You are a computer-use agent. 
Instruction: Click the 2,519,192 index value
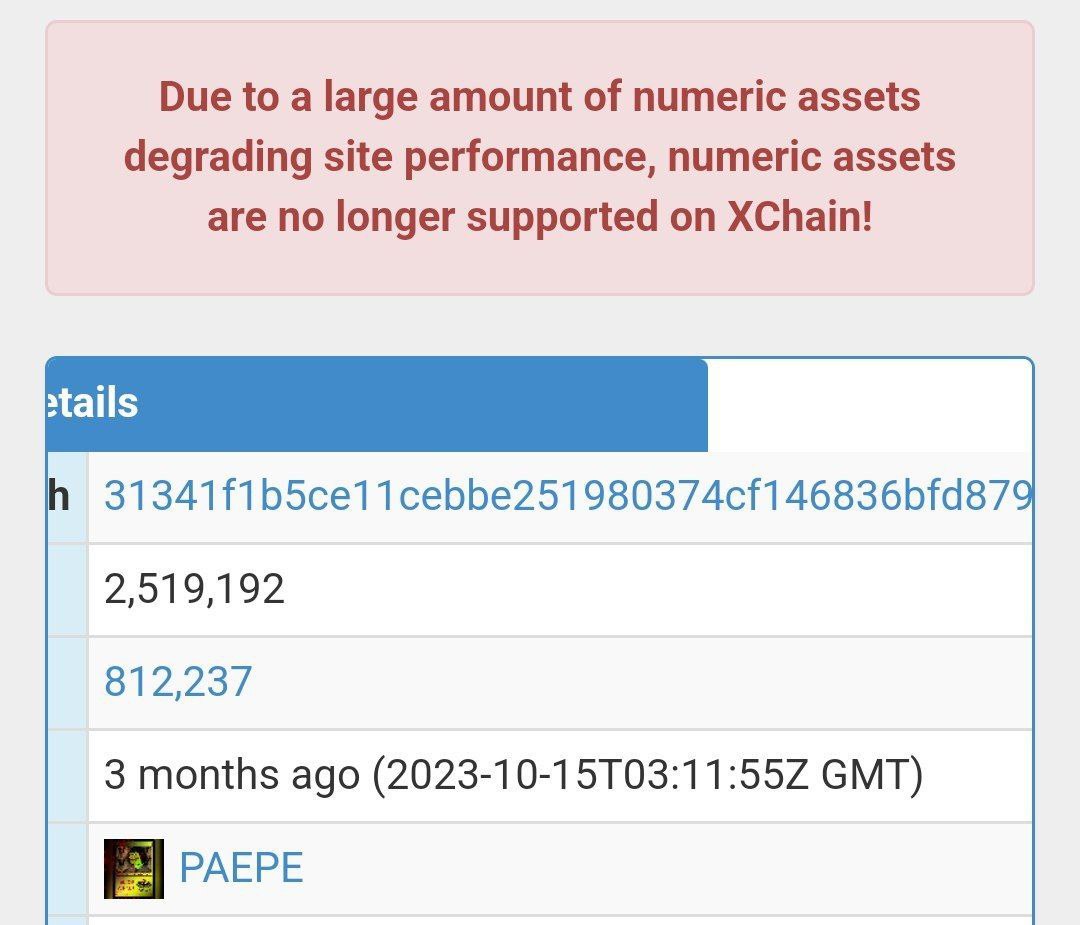pyautogui.click(x=194, y=589)
